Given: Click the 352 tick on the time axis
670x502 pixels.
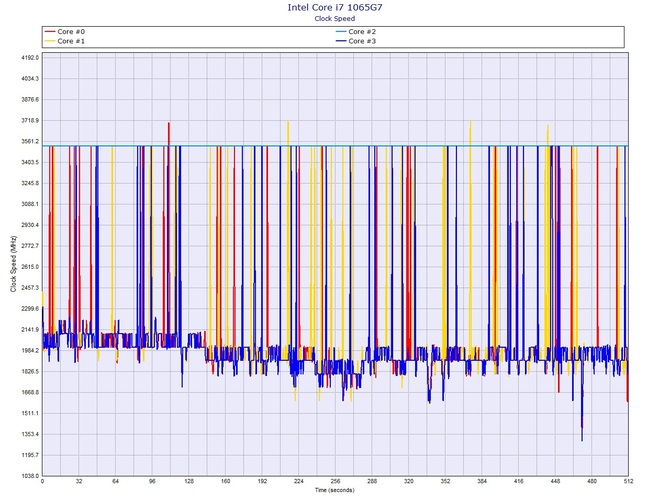Looking at the screenshot, I should (446, 481).
